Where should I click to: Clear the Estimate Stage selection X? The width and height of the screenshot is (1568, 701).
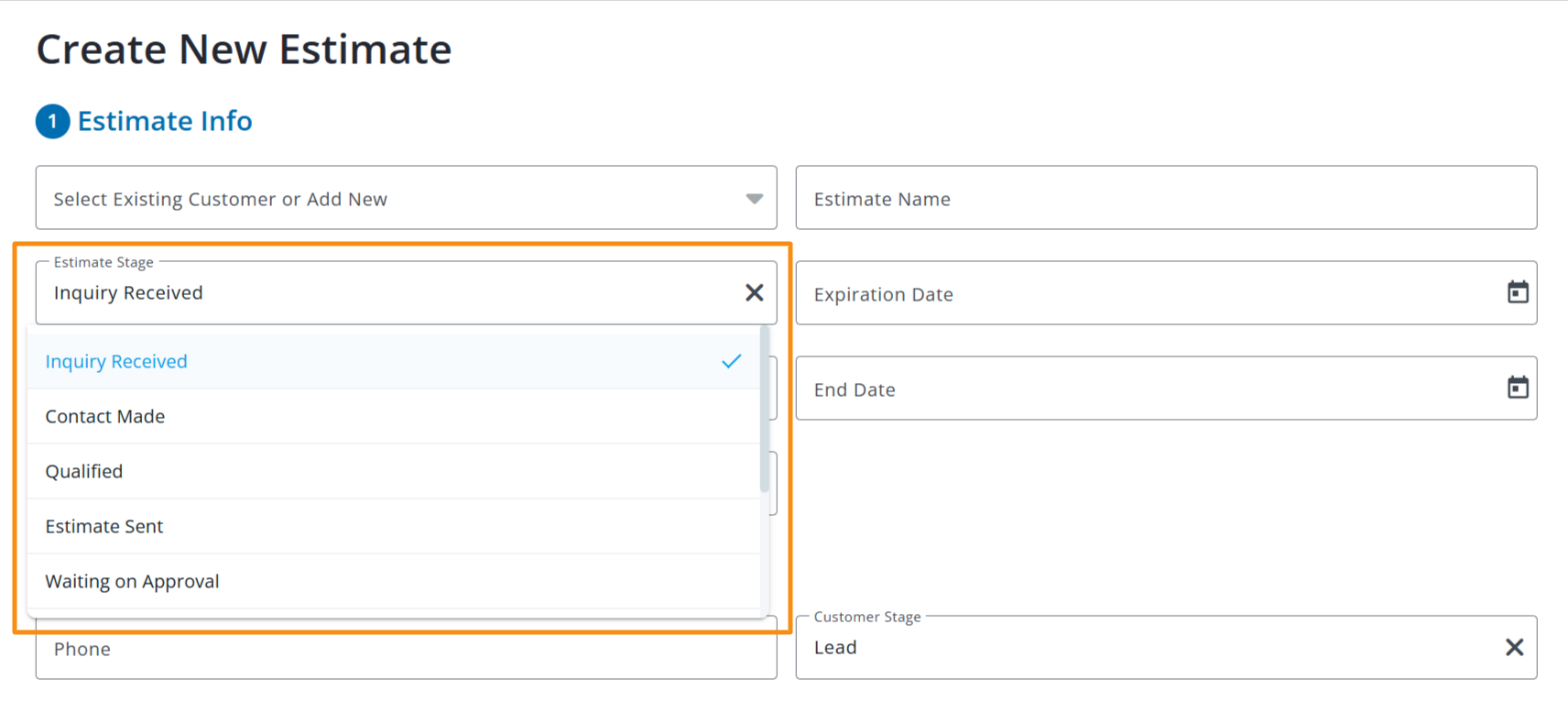click(x=754, y=292)
